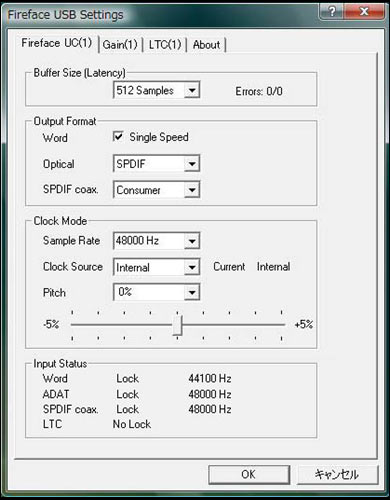Click the SPDIF coax. 48000 Hz value

210,409
